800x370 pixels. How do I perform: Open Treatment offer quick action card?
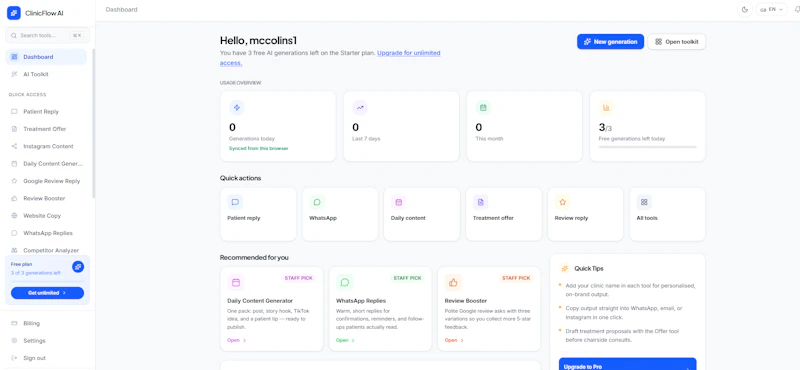coord(504,214)
